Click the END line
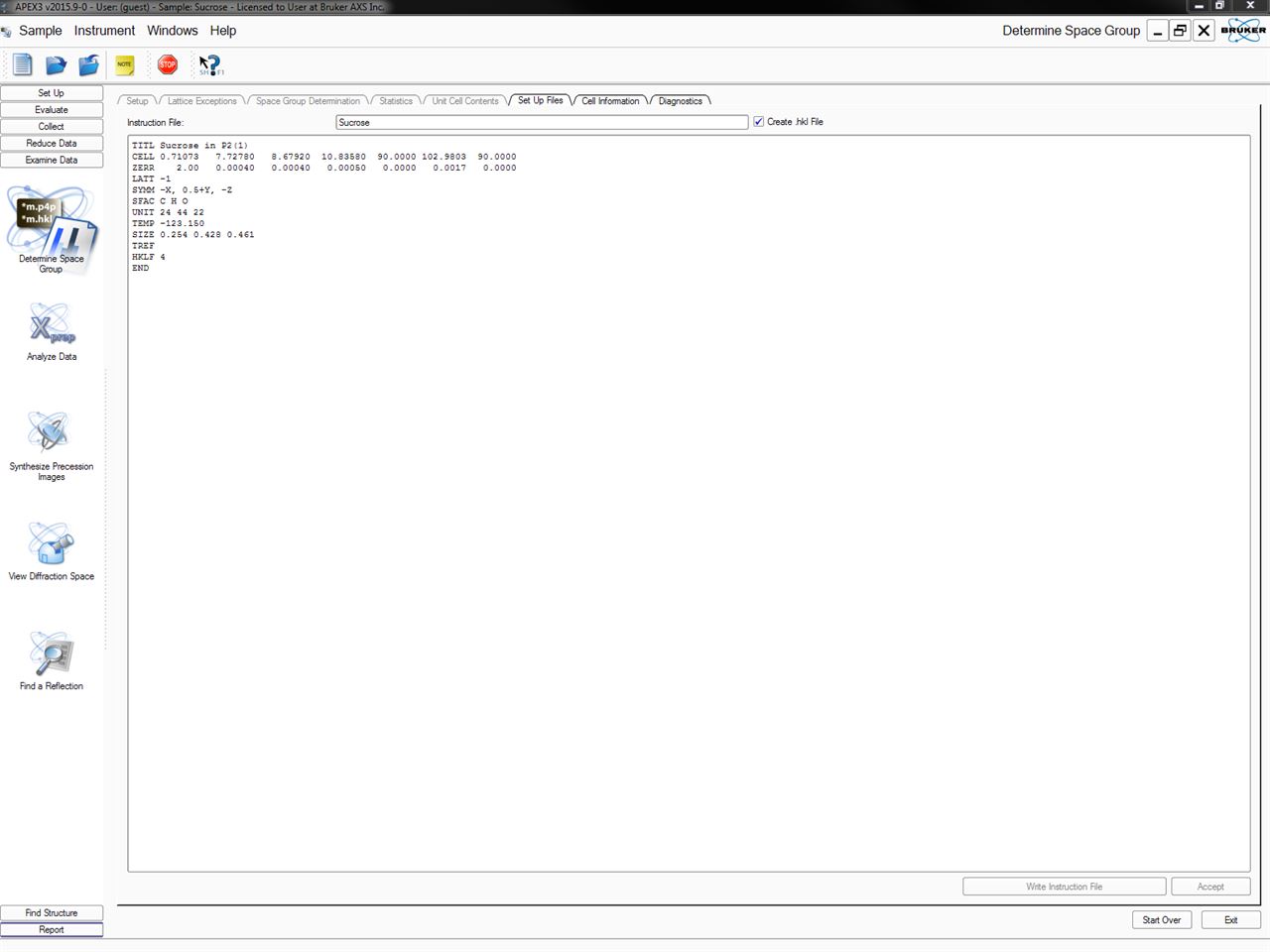This screenshot has width=1270, height=952. coord(141,268)
